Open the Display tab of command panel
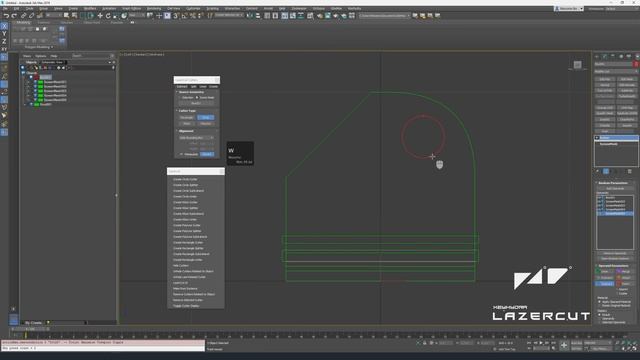640x360 pixels. [629, 56]
